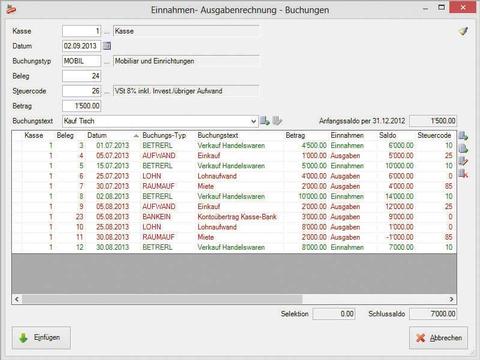
Task: Click the VSt 8% inkl. Invest description box
Action: click(186, 91)
